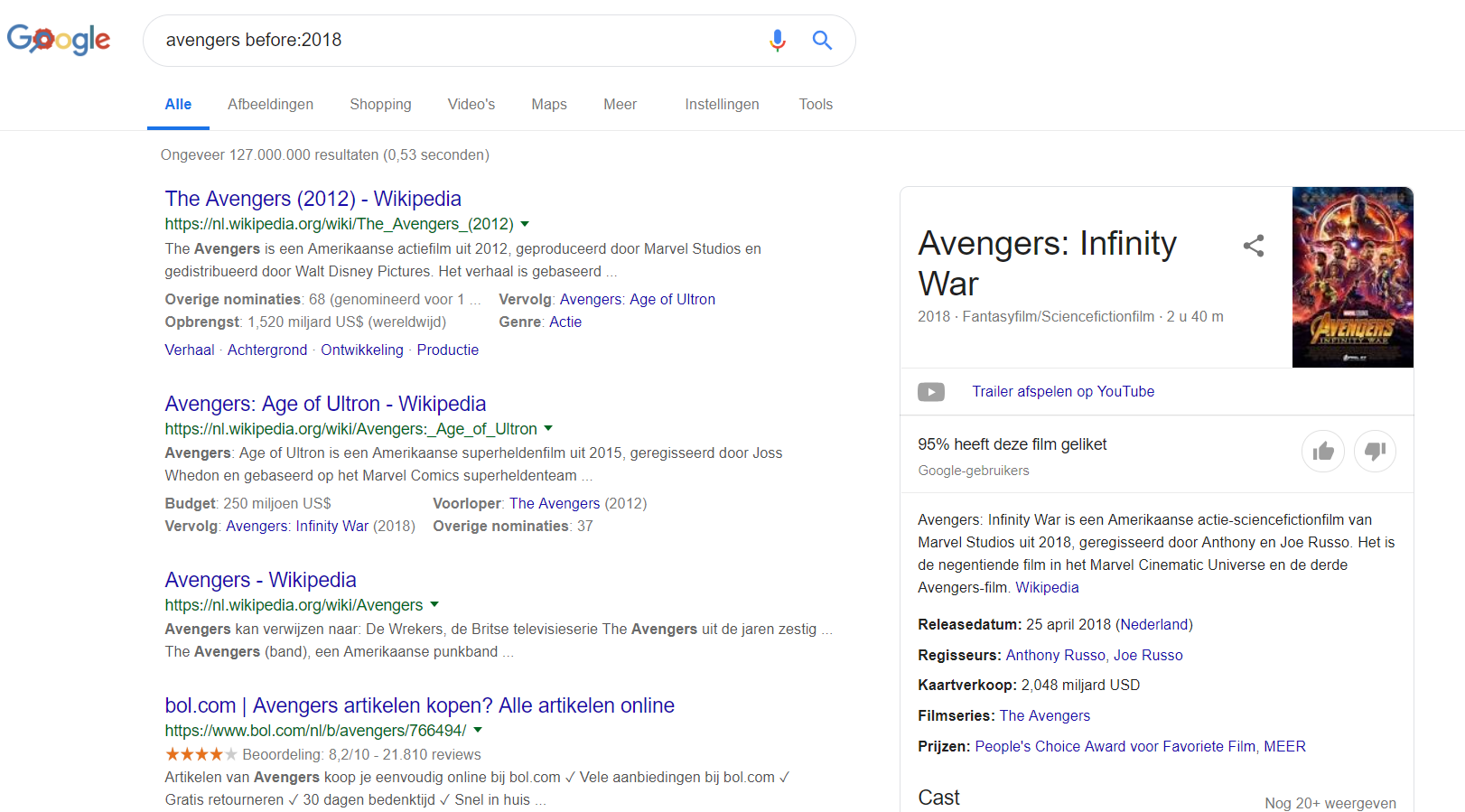Viewport: 1465px width, 812px height.
Task: Open the Avengers Infinity War poster
Action: 1352,277
